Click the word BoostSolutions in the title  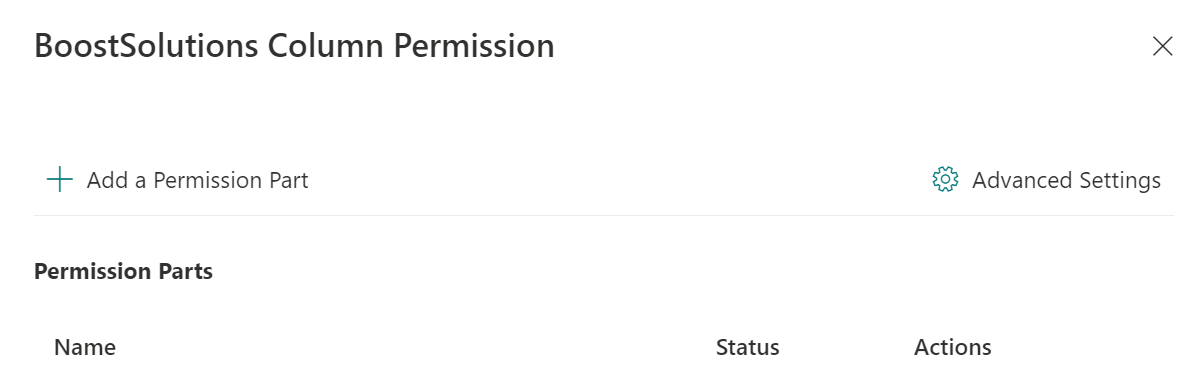coord(146,47)
